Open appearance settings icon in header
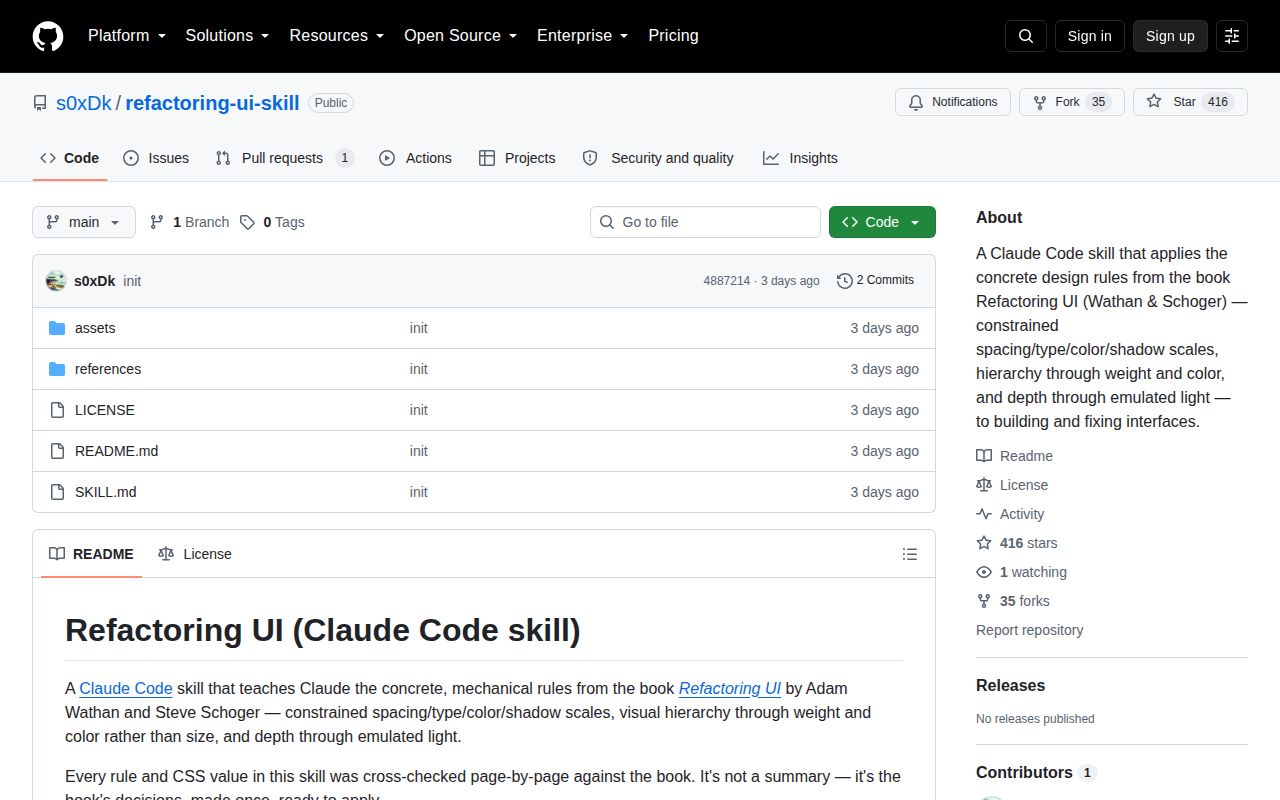This screenshot has width=1280, height=800. [x=1232, y=36]
